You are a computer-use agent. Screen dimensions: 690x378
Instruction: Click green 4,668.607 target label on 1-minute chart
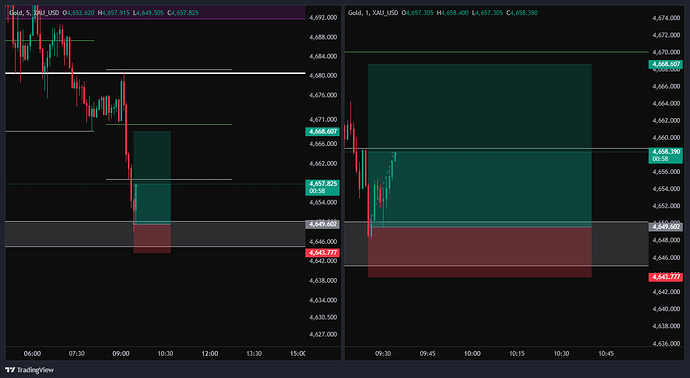[666, 64]
